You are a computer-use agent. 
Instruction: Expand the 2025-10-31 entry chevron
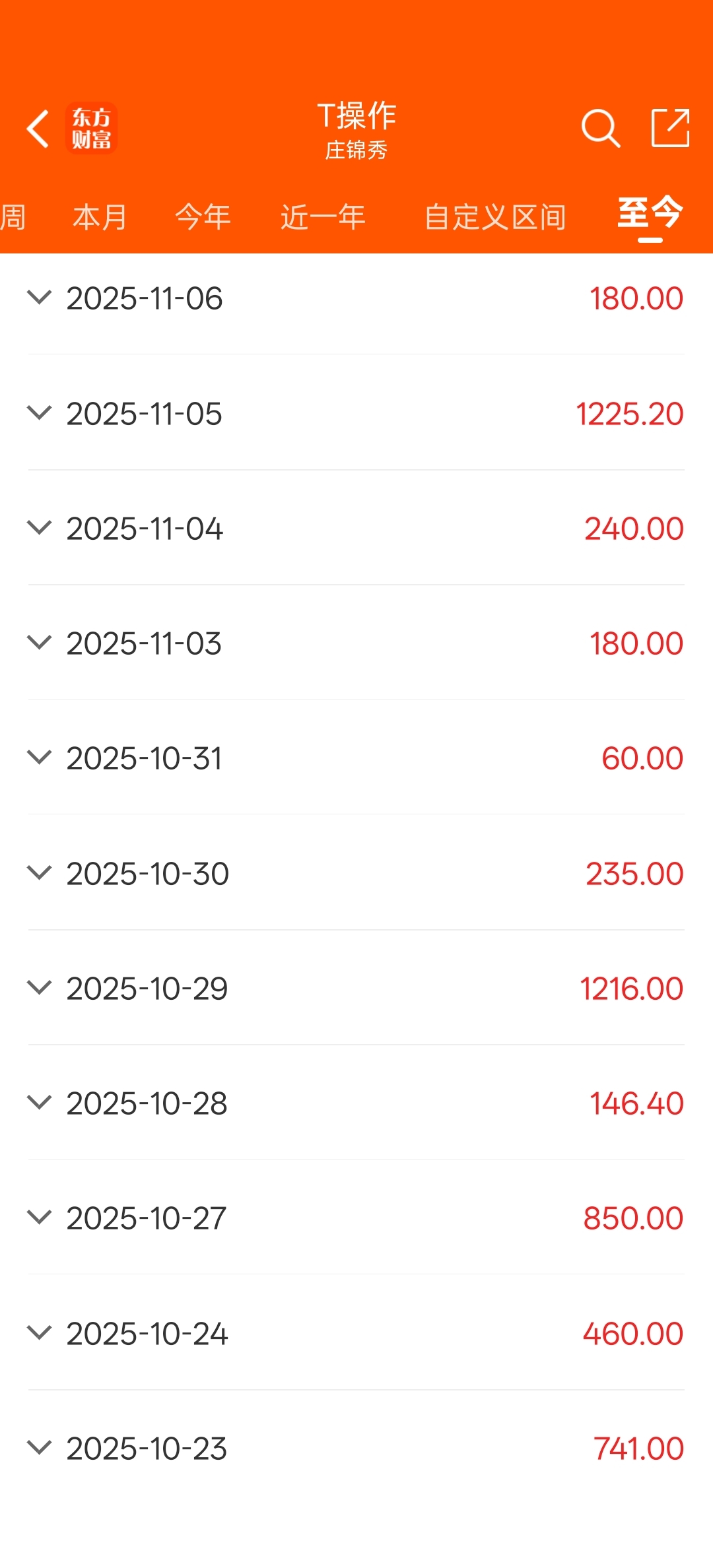(39, 758)
